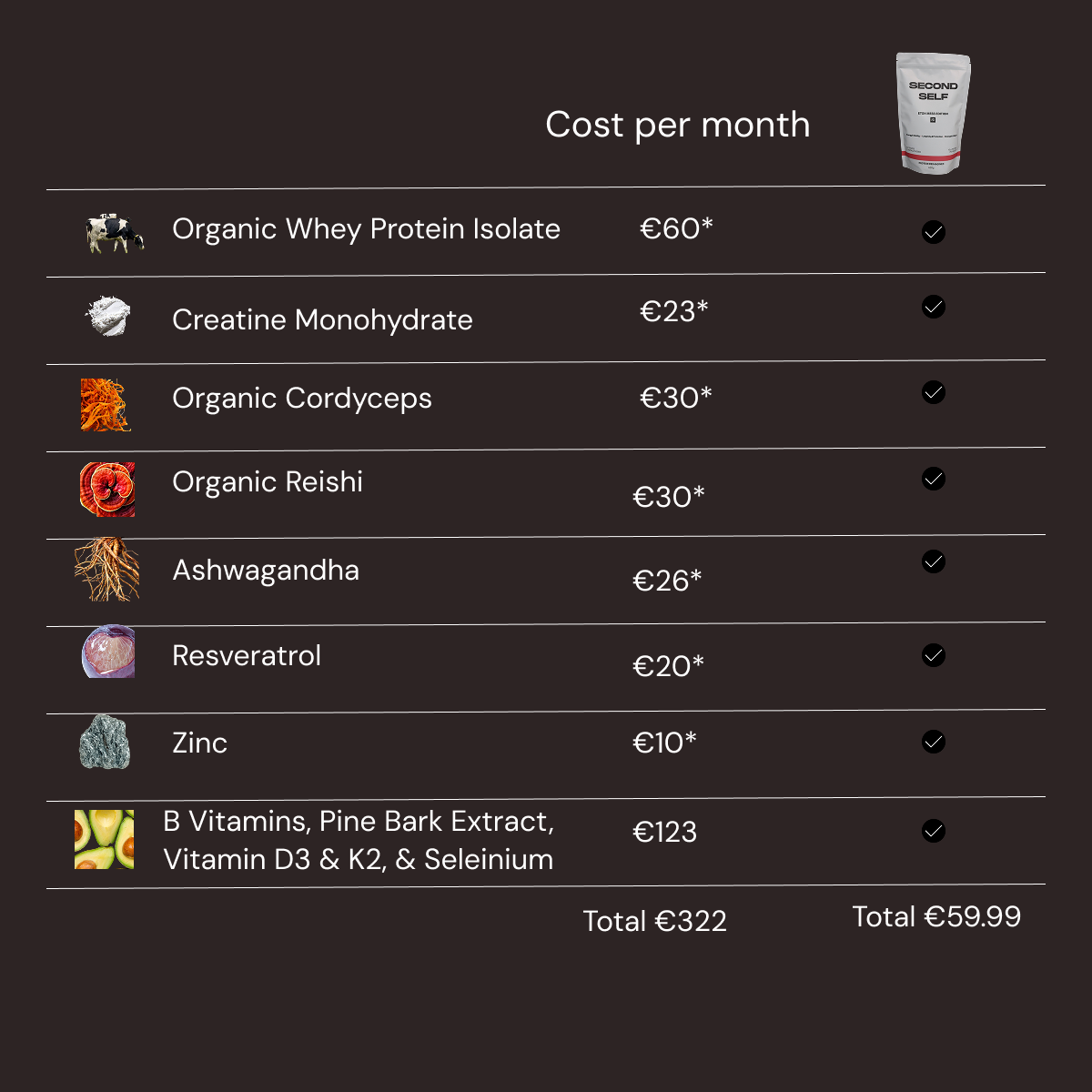Toggle the checkmark in the Zinc row
1092x1092 pixels.
934,742
